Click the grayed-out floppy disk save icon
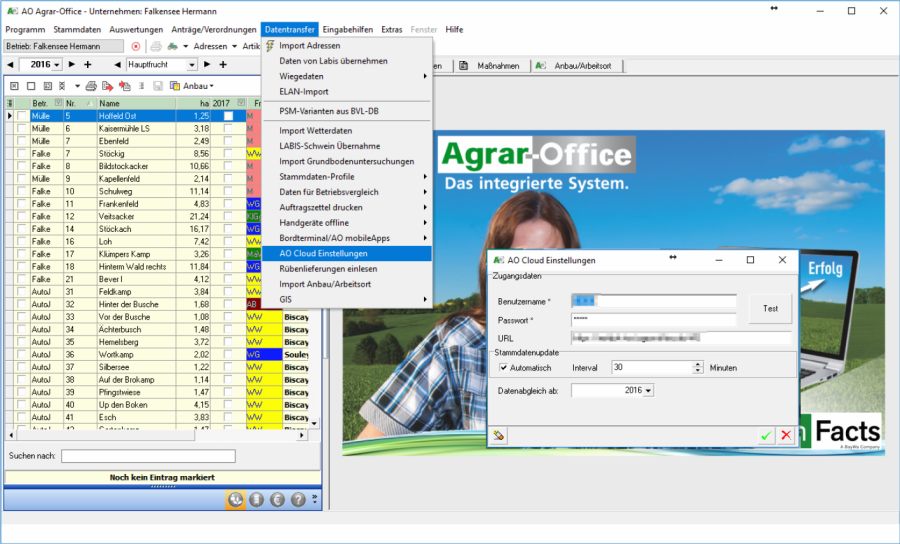This screenshot has height=544, width=900. (158, 86)
